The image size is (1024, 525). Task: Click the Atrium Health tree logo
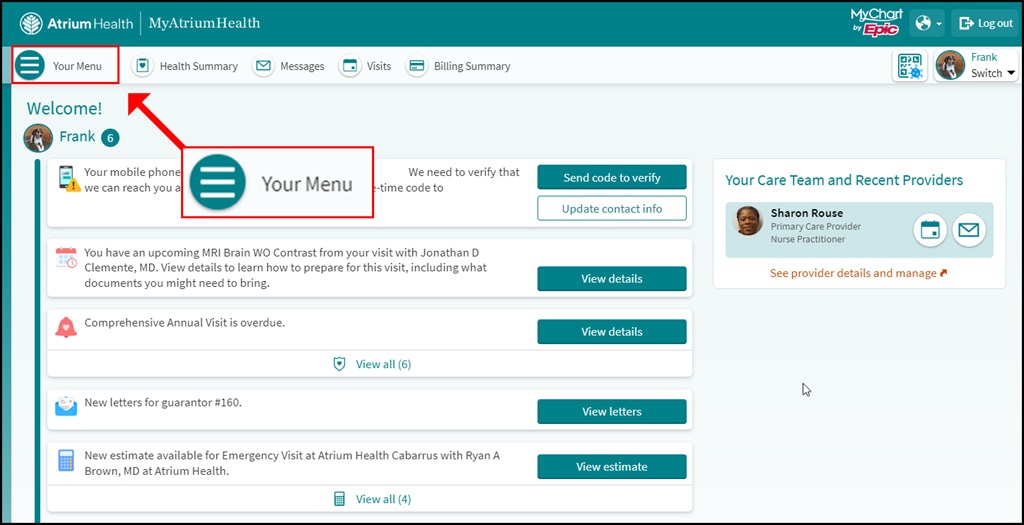click(x=31, y=24)
